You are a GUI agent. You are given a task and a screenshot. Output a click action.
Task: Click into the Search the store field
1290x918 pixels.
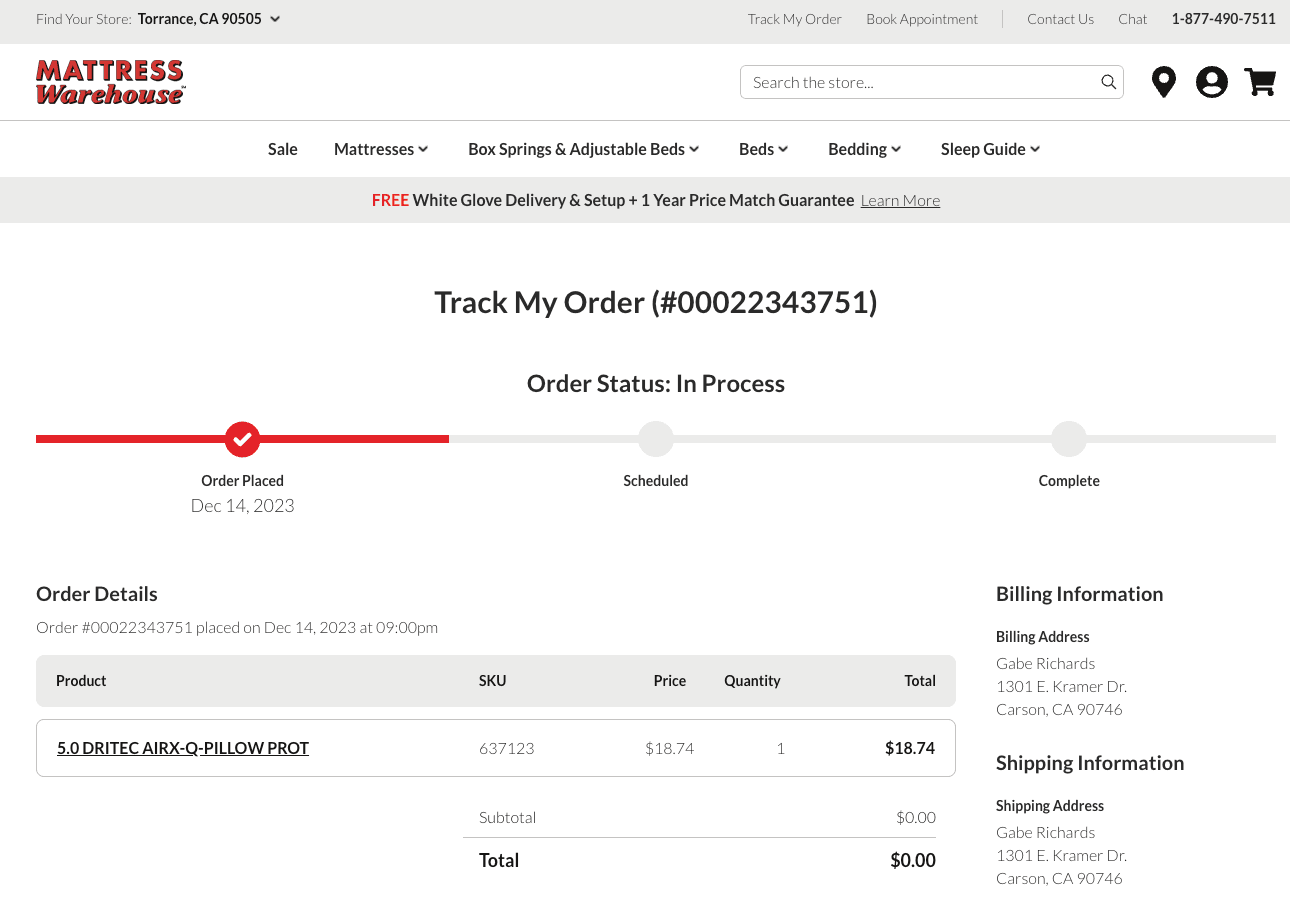(x=920, y=82)
